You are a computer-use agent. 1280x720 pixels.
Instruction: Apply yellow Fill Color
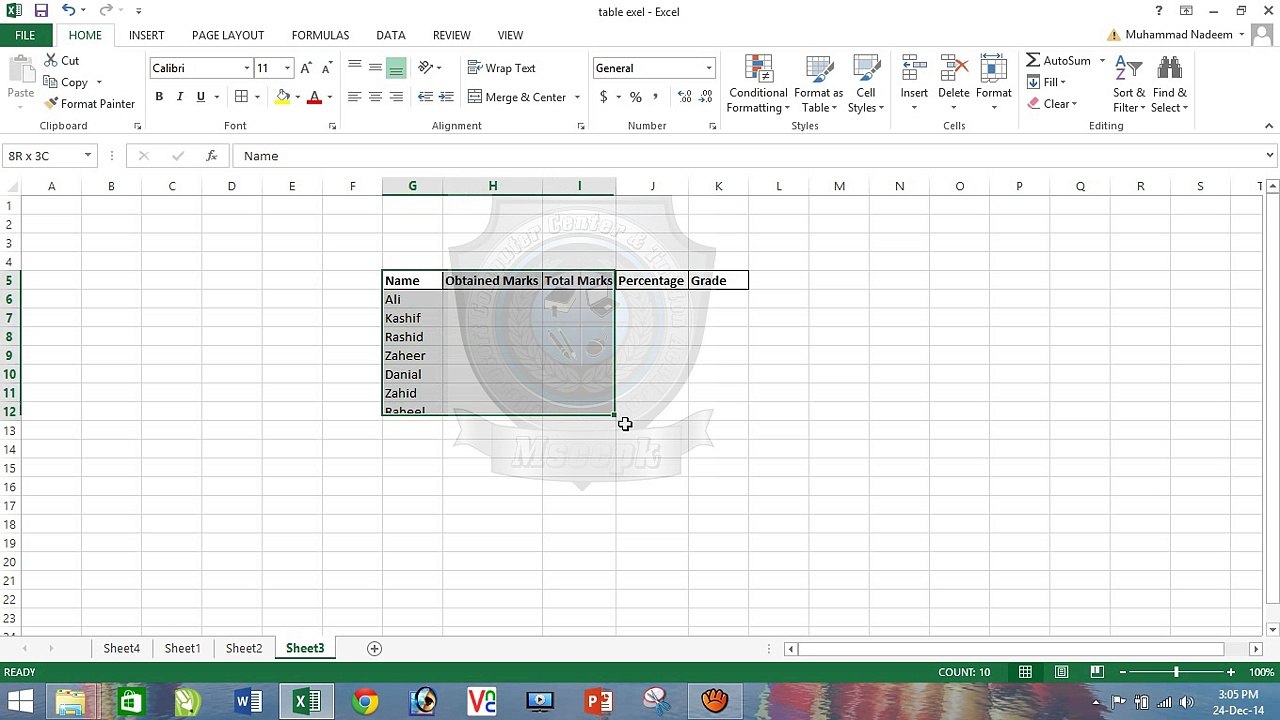(283, 97)
